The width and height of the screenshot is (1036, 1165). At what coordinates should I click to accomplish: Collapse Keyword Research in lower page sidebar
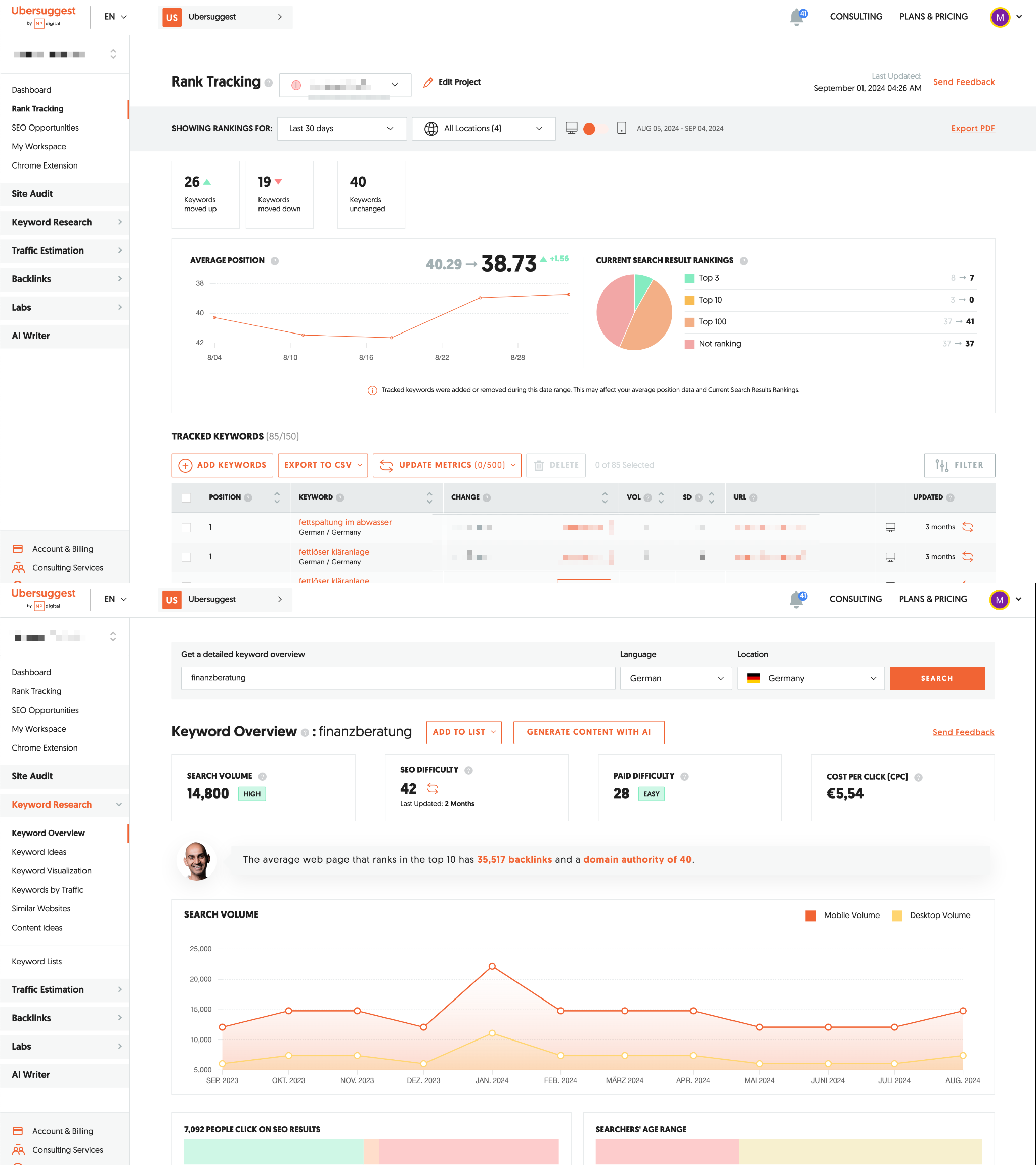(x=64, y=805)
